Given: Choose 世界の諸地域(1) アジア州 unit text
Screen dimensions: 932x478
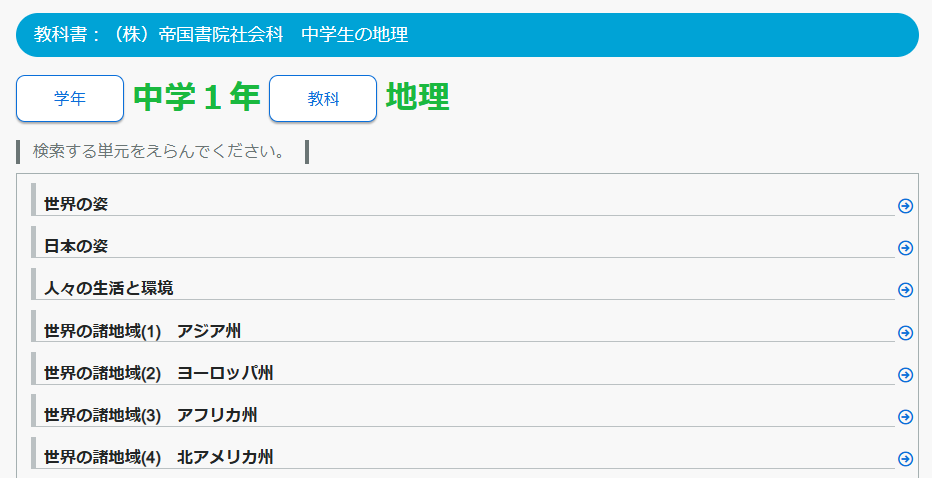Looking at the screenshot, I should 142,331.
